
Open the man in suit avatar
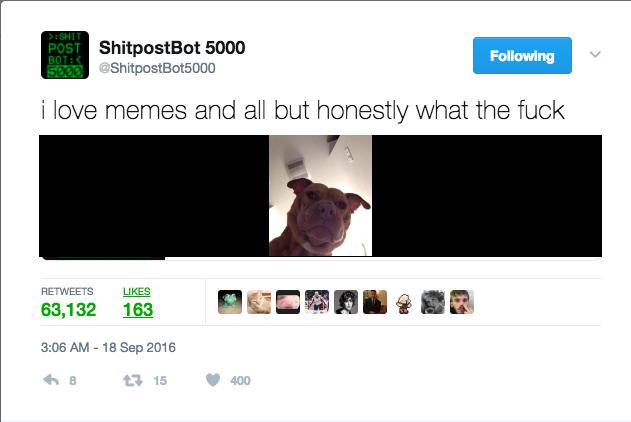coord(375,302)
